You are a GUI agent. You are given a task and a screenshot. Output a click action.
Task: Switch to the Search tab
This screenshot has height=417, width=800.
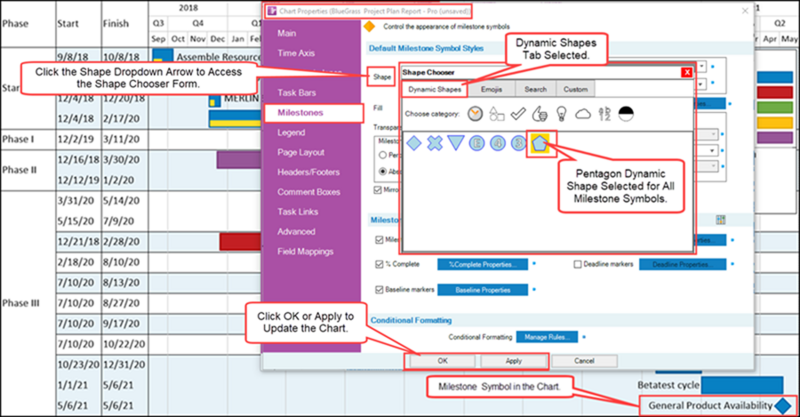click(535, 89)
